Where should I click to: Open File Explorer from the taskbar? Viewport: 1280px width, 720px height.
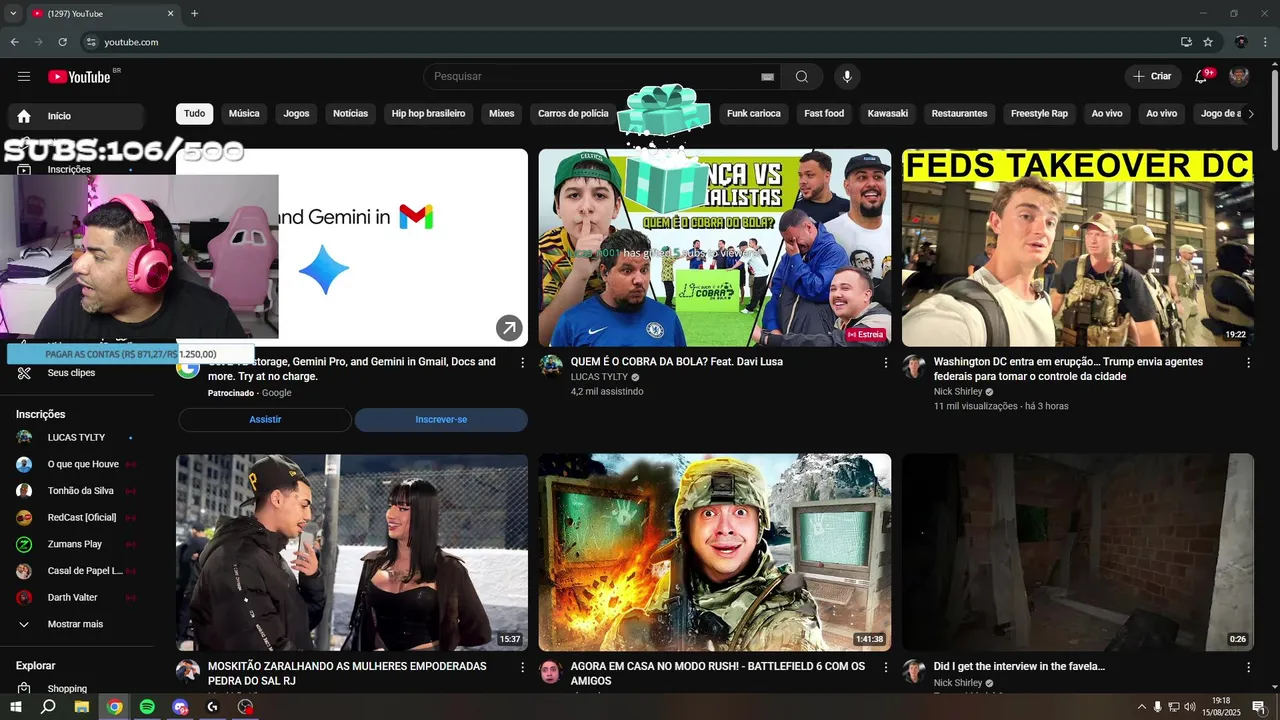82,707
